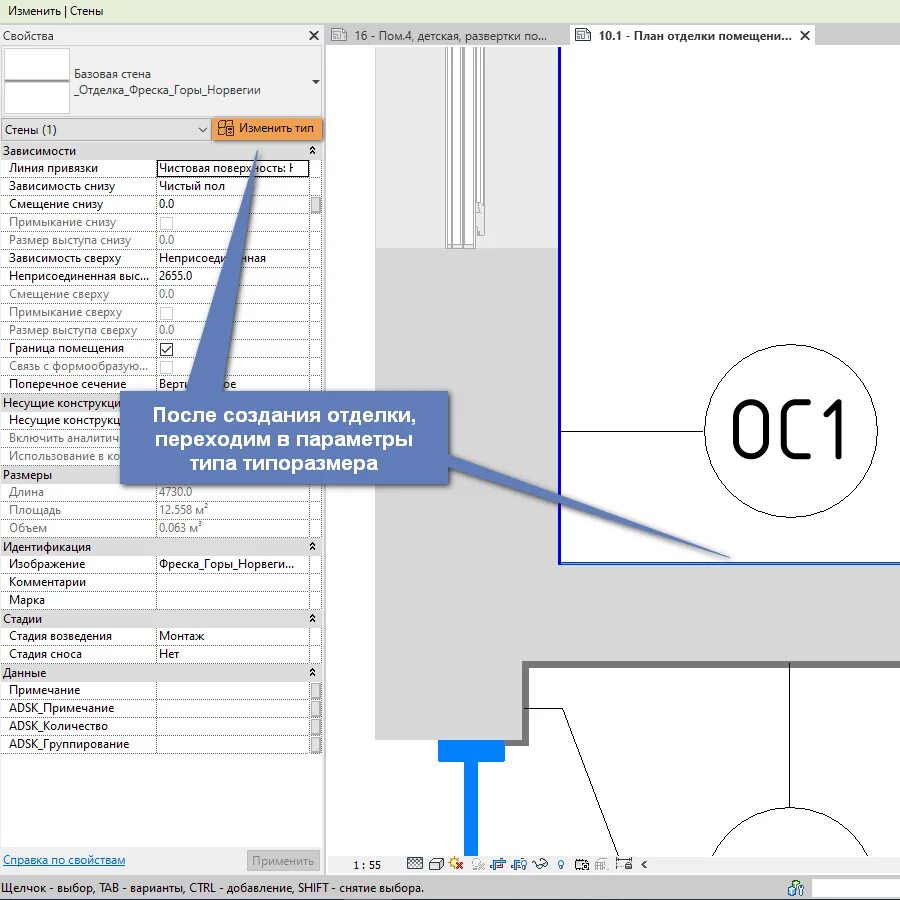The image size is (900, 900).
Task: Click the Объем value 0.063 м³
Action: click(232, 527)
